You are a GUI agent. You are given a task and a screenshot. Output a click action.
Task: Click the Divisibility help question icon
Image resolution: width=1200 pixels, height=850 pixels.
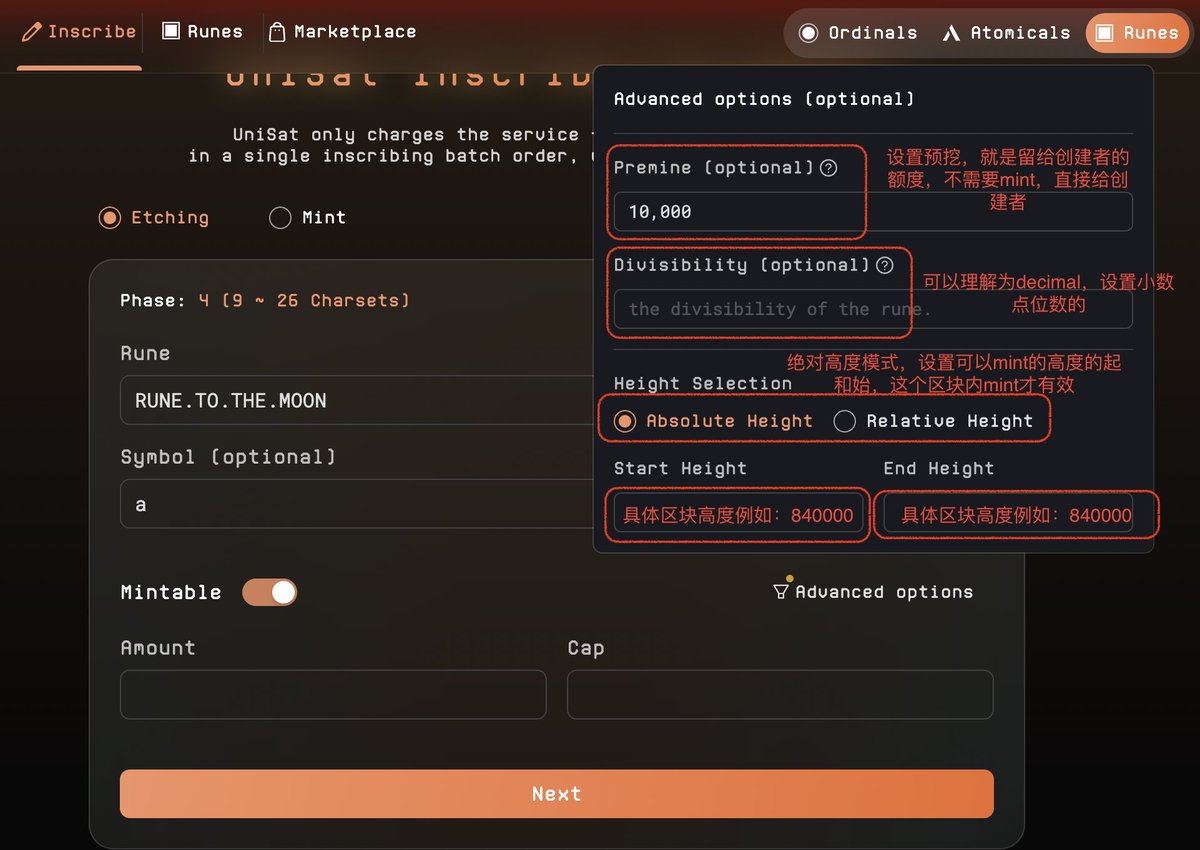(x=884, y=266)
